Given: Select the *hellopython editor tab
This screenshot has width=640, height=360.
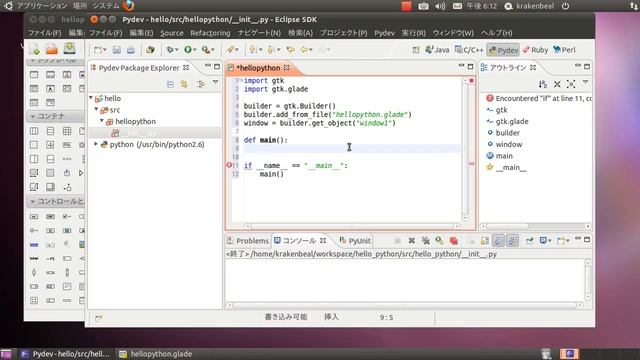Looking at the screenshot, I should [258, 68].
